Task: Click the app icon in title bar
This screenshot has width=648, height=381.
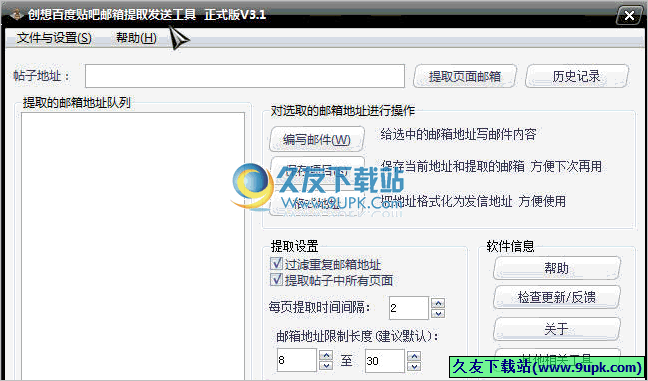Action: 17,16
